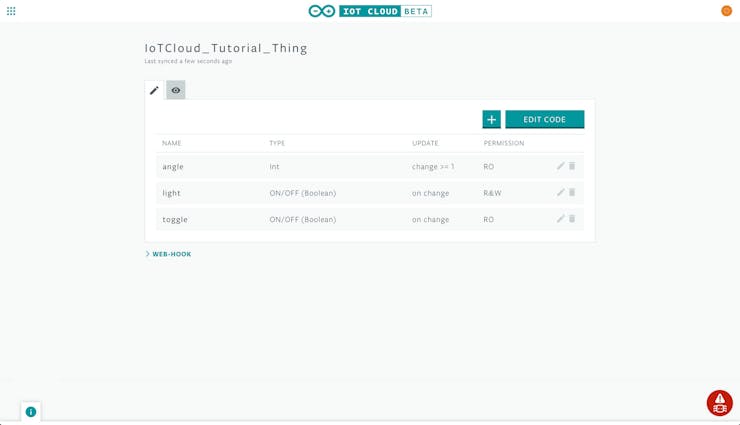Open the orange user profile avatar

point(726,11)
